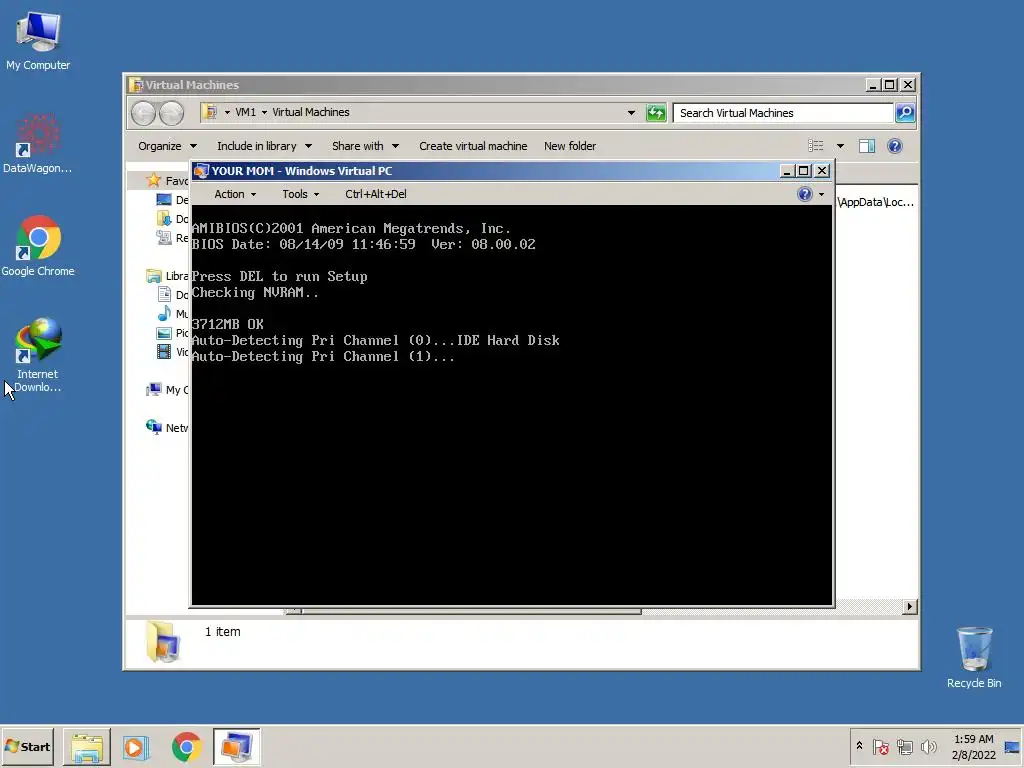The height and width of the screenshot is (768, 1024).
Task: Open Windows Explorer from taskbar
Action: coord(87,747)
